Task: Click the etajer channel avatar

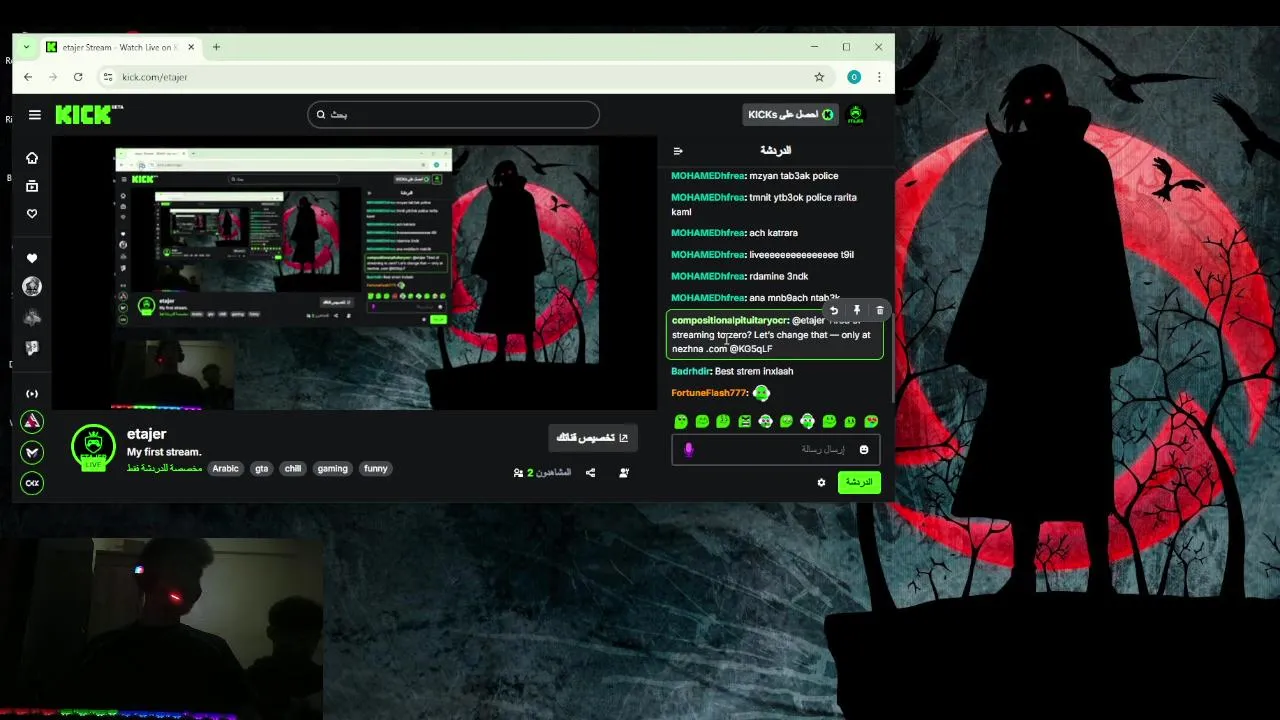Action: [x=93, y=447]
